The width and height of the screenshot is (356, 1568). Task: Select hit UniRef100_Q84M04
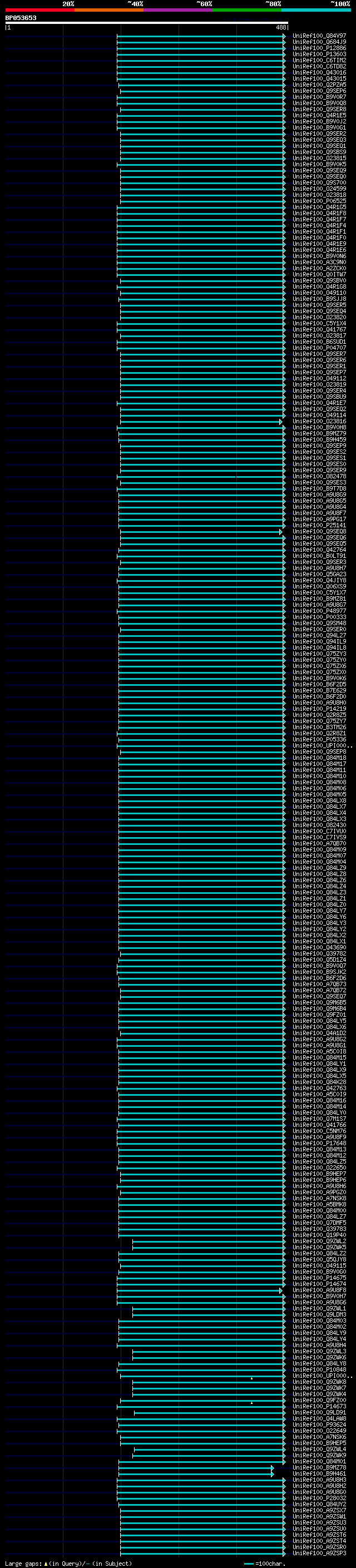click(x=319, y=862)
